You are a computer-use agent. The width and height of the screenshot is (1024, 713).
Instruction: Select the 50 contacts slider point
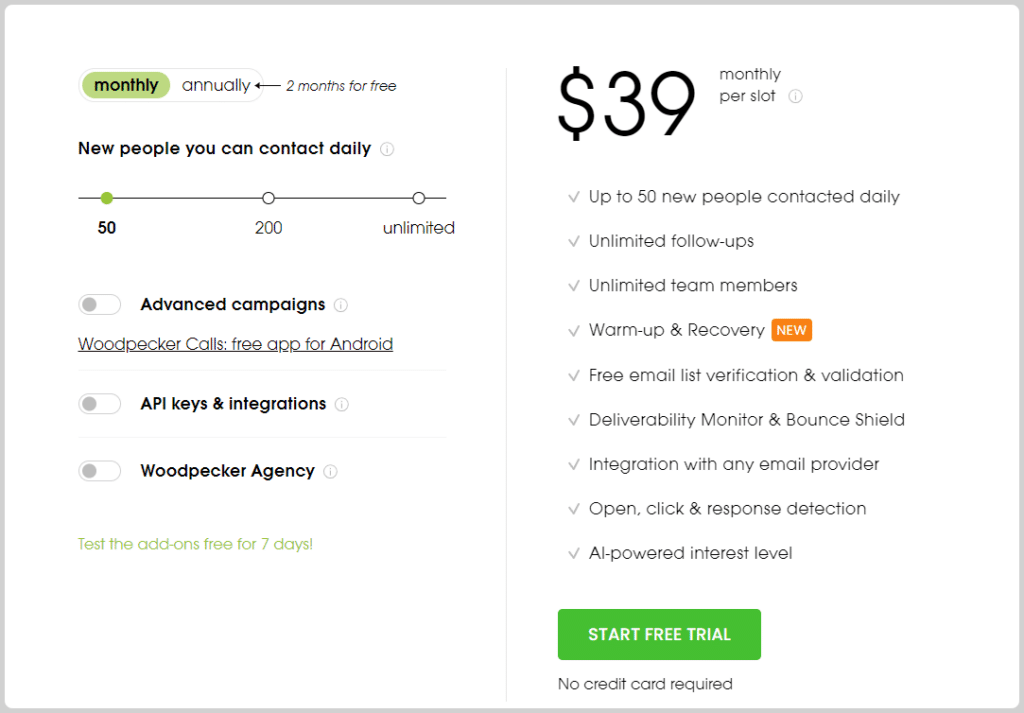(107, 198)
